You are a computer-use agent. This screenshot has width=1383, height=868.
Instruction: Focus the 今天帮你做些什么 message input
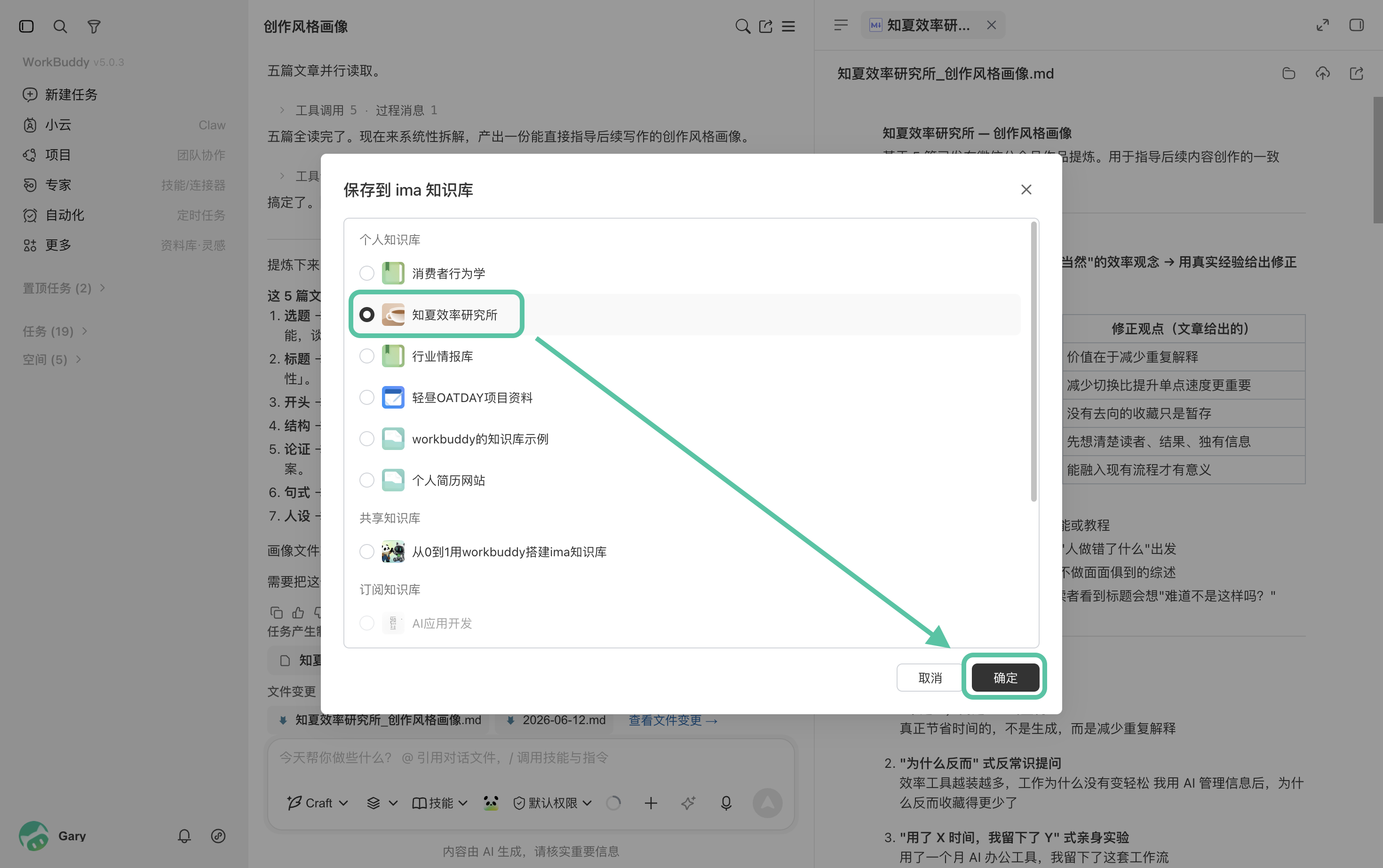pos(531,758)
